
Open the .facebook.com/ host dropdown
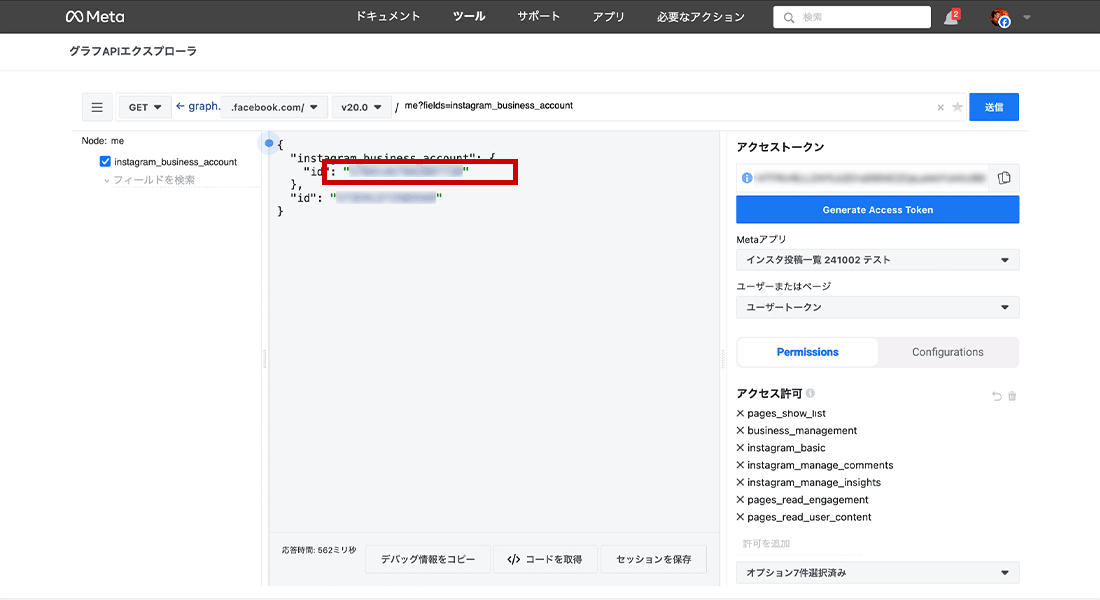pyautogui.click(x=274, y=107)
